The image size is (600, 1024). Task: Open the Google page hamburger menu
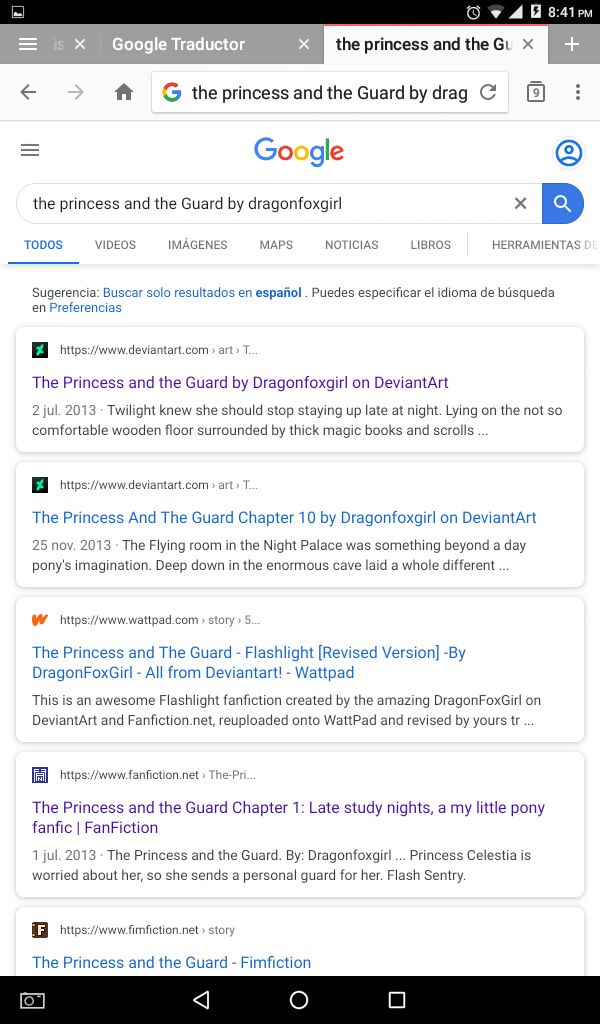click(30, 150)
